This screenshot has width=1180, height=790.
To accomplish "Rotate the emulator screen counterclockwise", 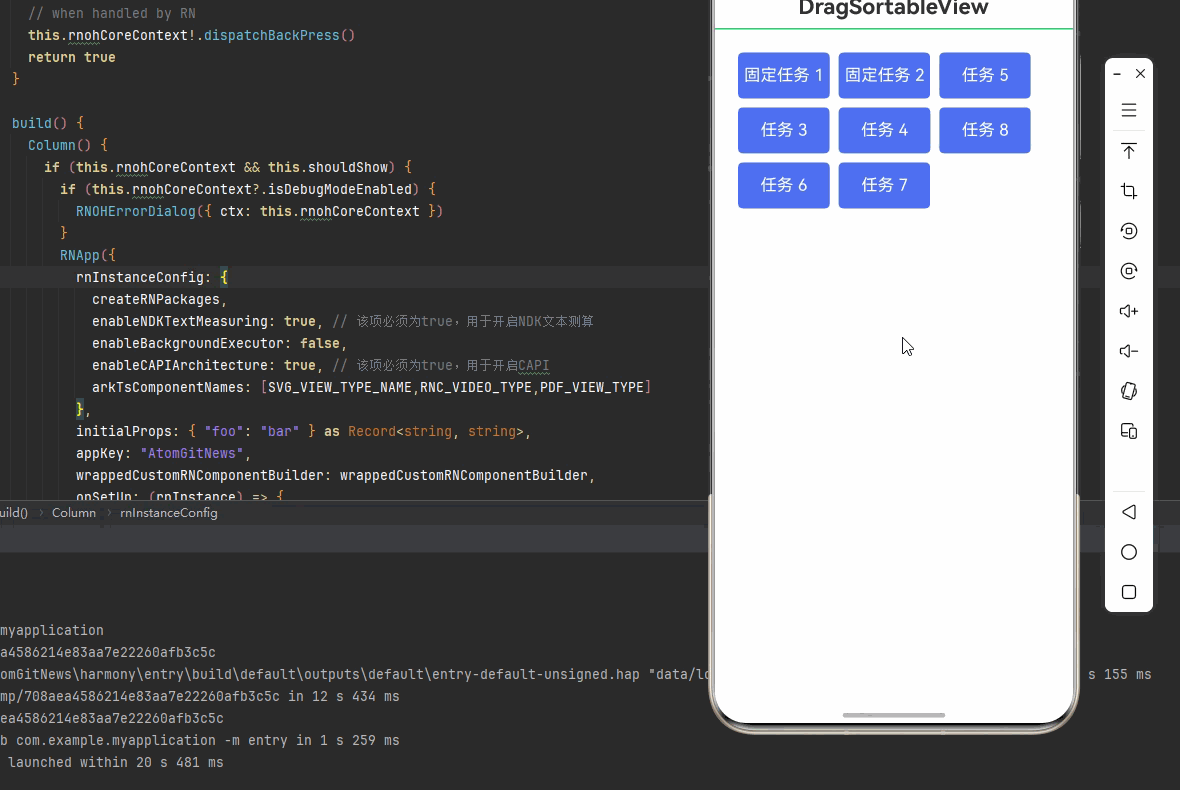I will click(1128, 231).
